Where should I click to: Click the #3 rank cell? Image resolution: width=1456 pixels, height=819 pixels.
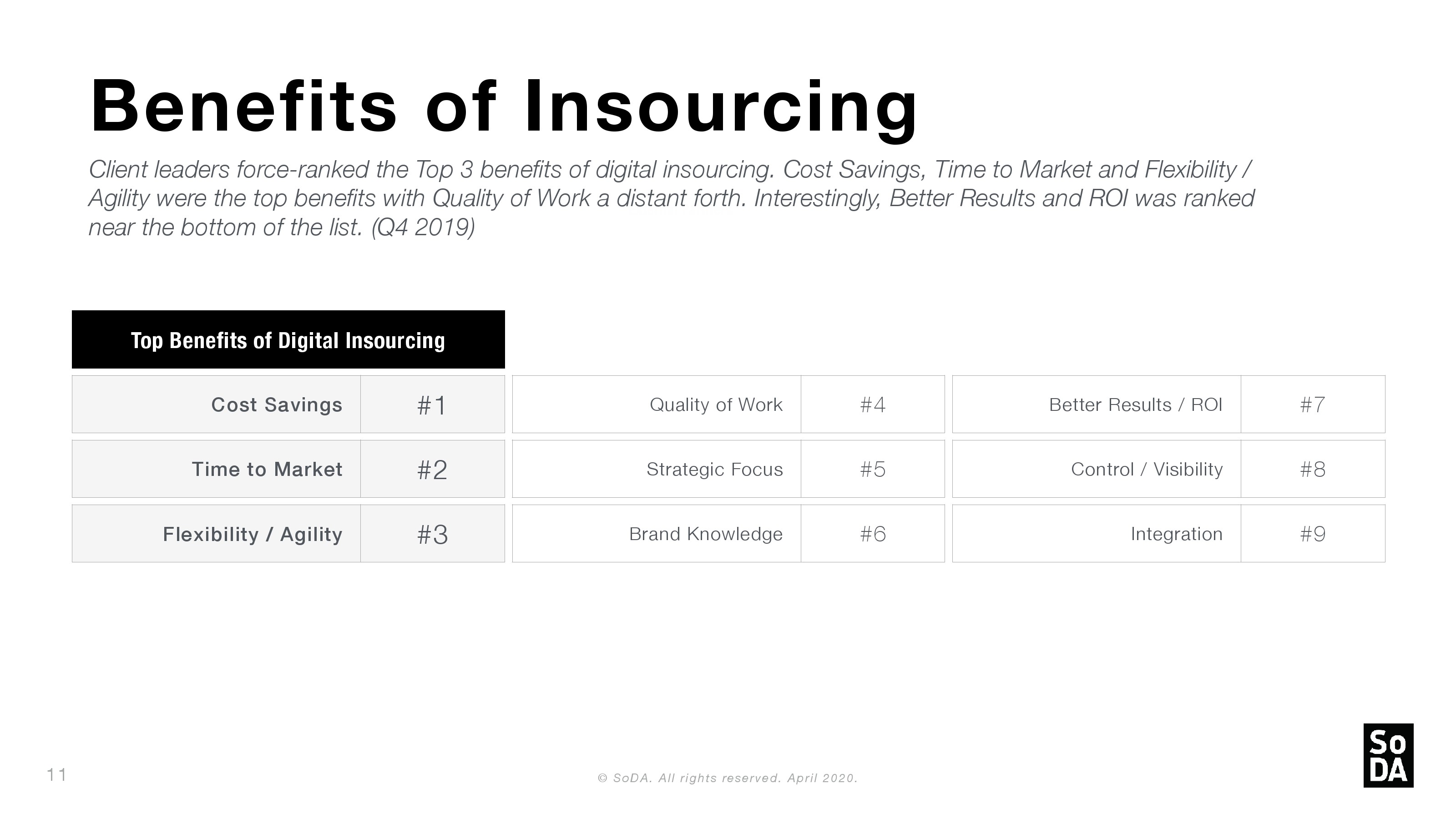click(x=432, y=534)
